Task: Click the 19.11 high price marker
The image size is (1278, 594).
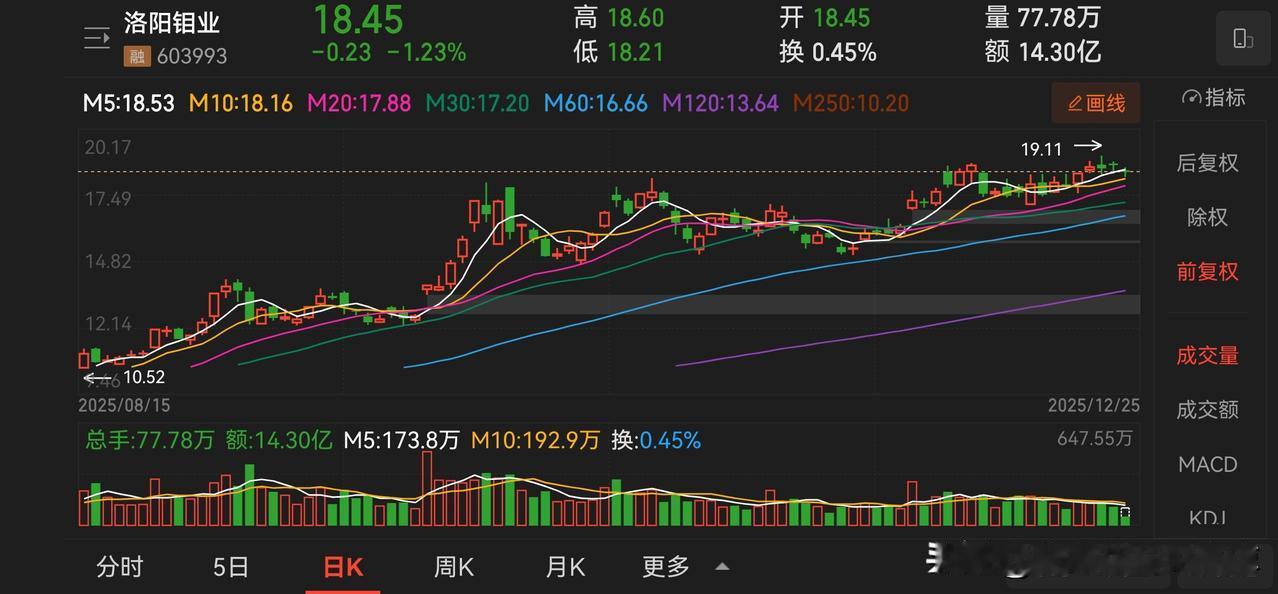Action: pos(1041,149)
